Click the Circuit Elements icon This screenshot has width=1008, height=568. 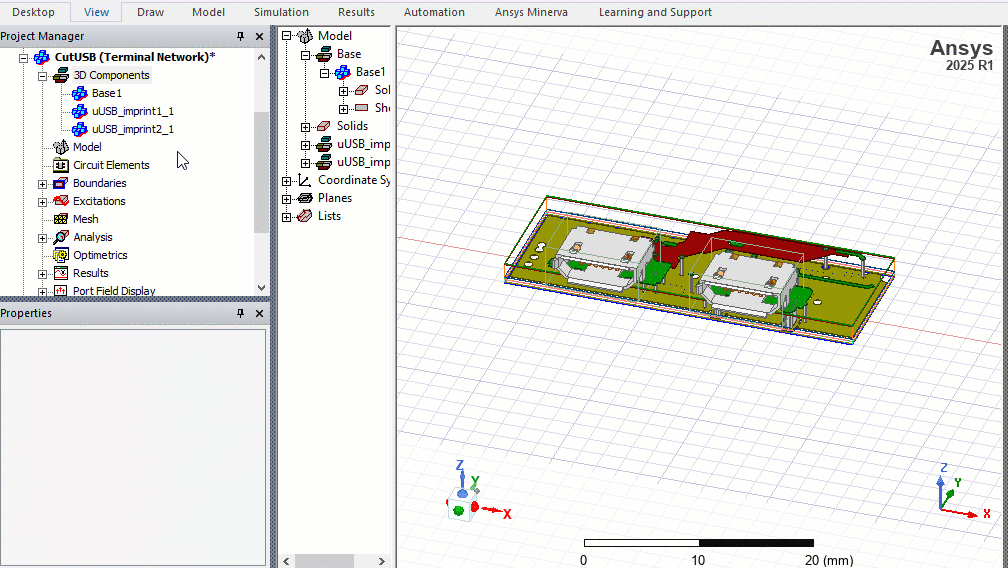[x=60, y=165]
